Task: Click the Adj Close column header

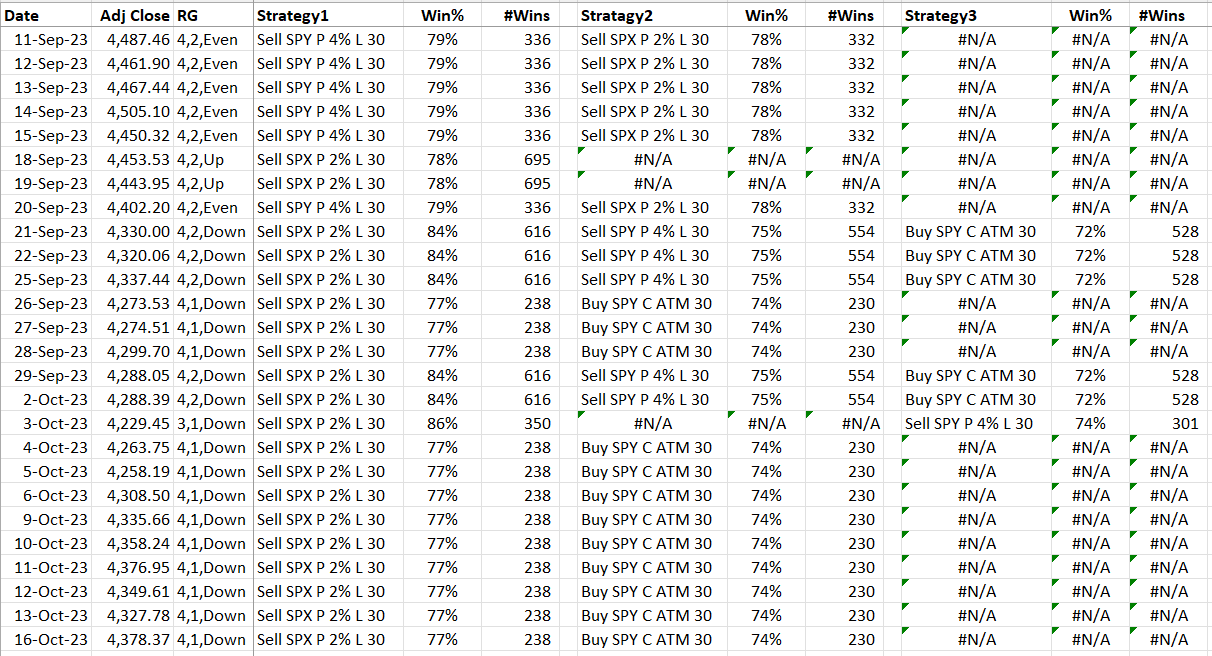Action: point(133,15)
